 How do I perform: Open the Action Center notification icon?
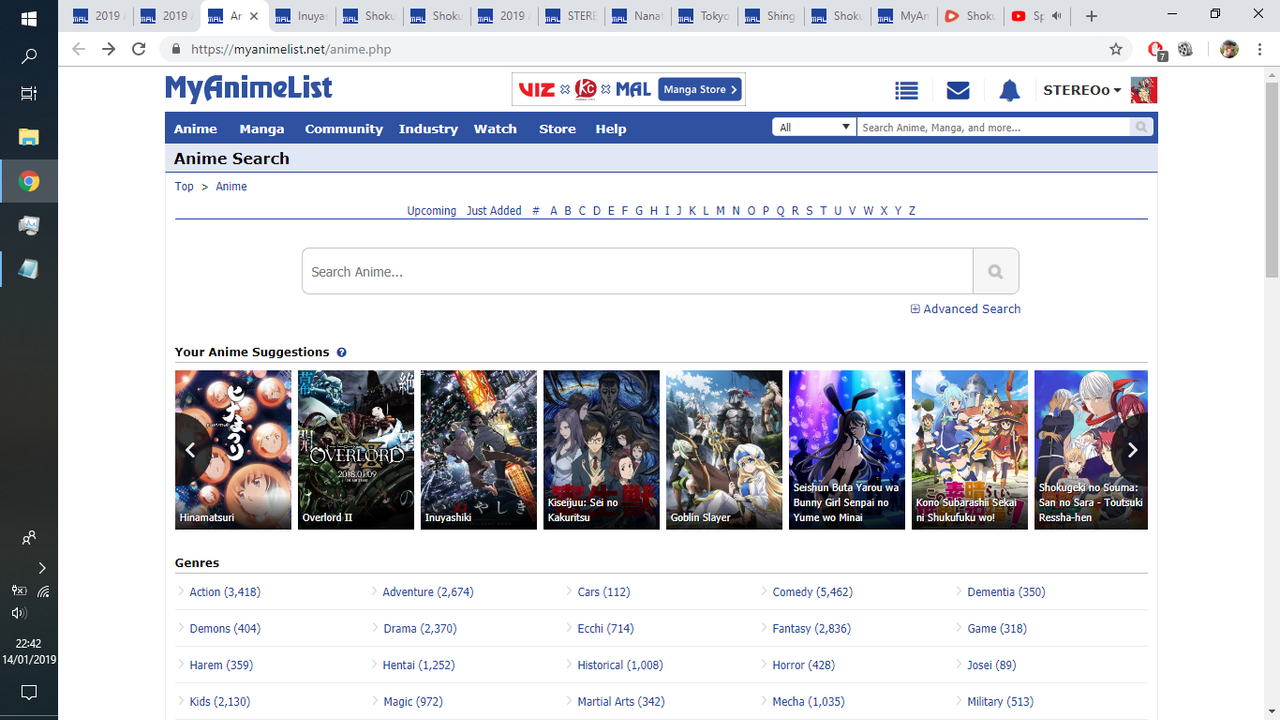tap(29, 692)
